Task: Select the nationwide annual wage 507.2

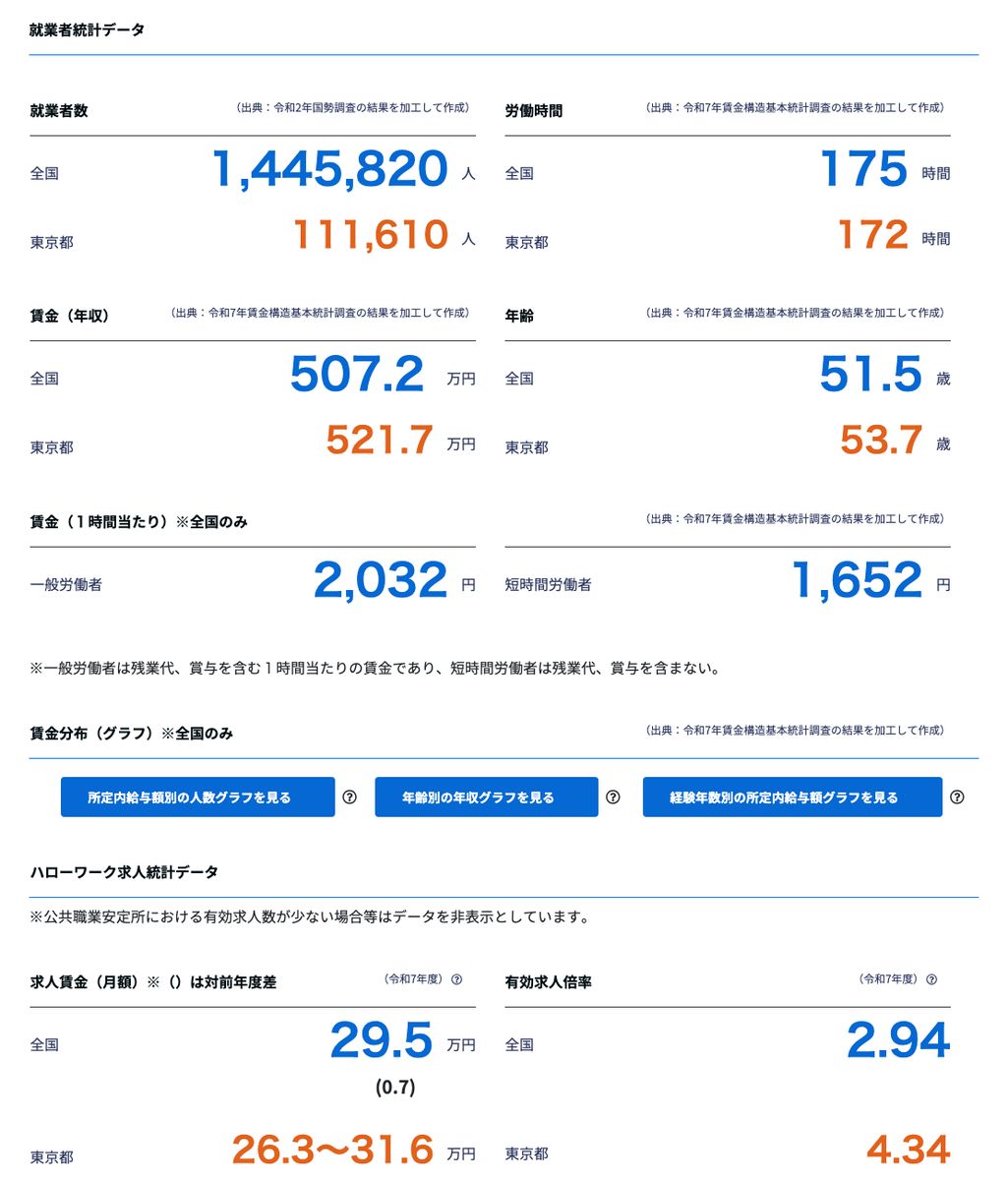Action: (x=357, y=375)
